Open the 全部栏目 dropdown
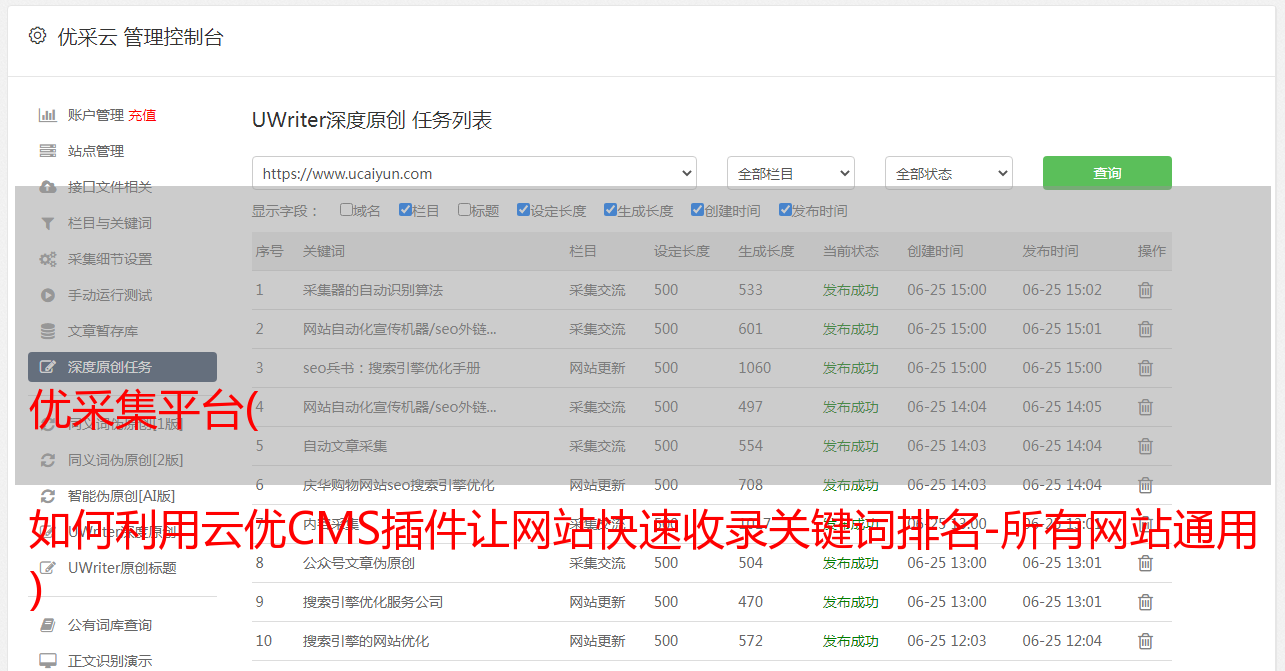The image size is (1285, 671). pyautogui.click(x=791, y=173)
